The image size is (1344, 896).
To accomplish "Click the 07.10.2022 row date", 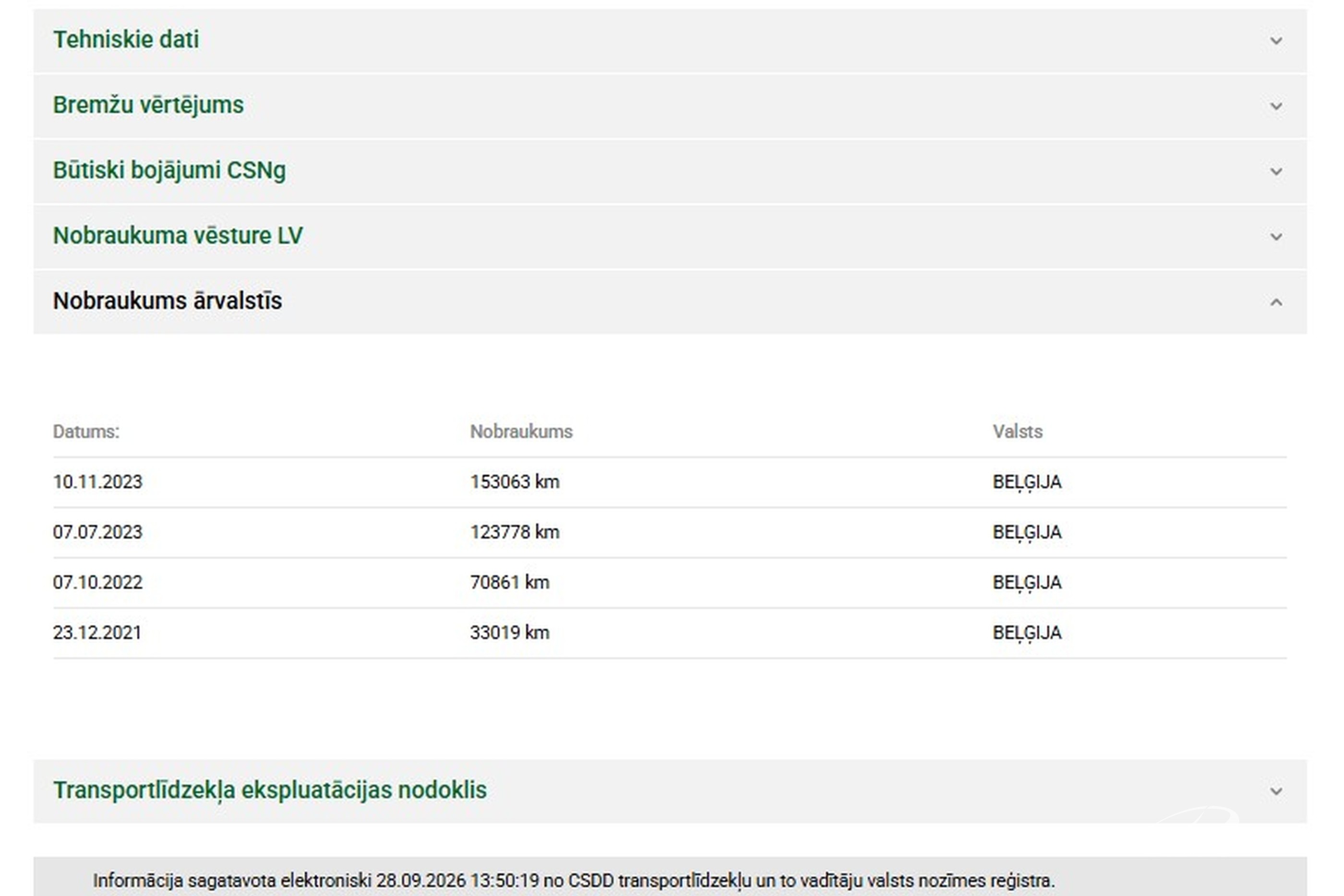I will [x=98, y=582].
